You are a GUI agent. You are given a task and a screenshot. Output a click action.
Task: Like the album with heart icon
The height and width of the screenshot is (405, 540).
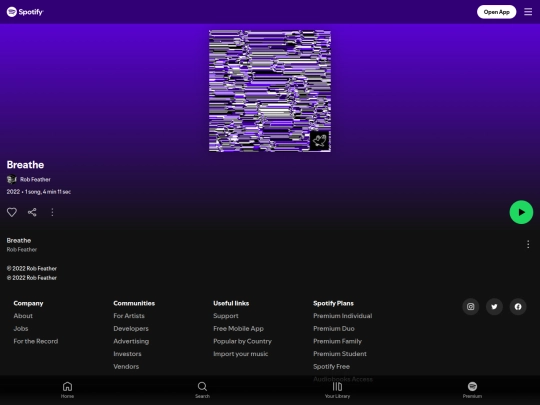12,212
